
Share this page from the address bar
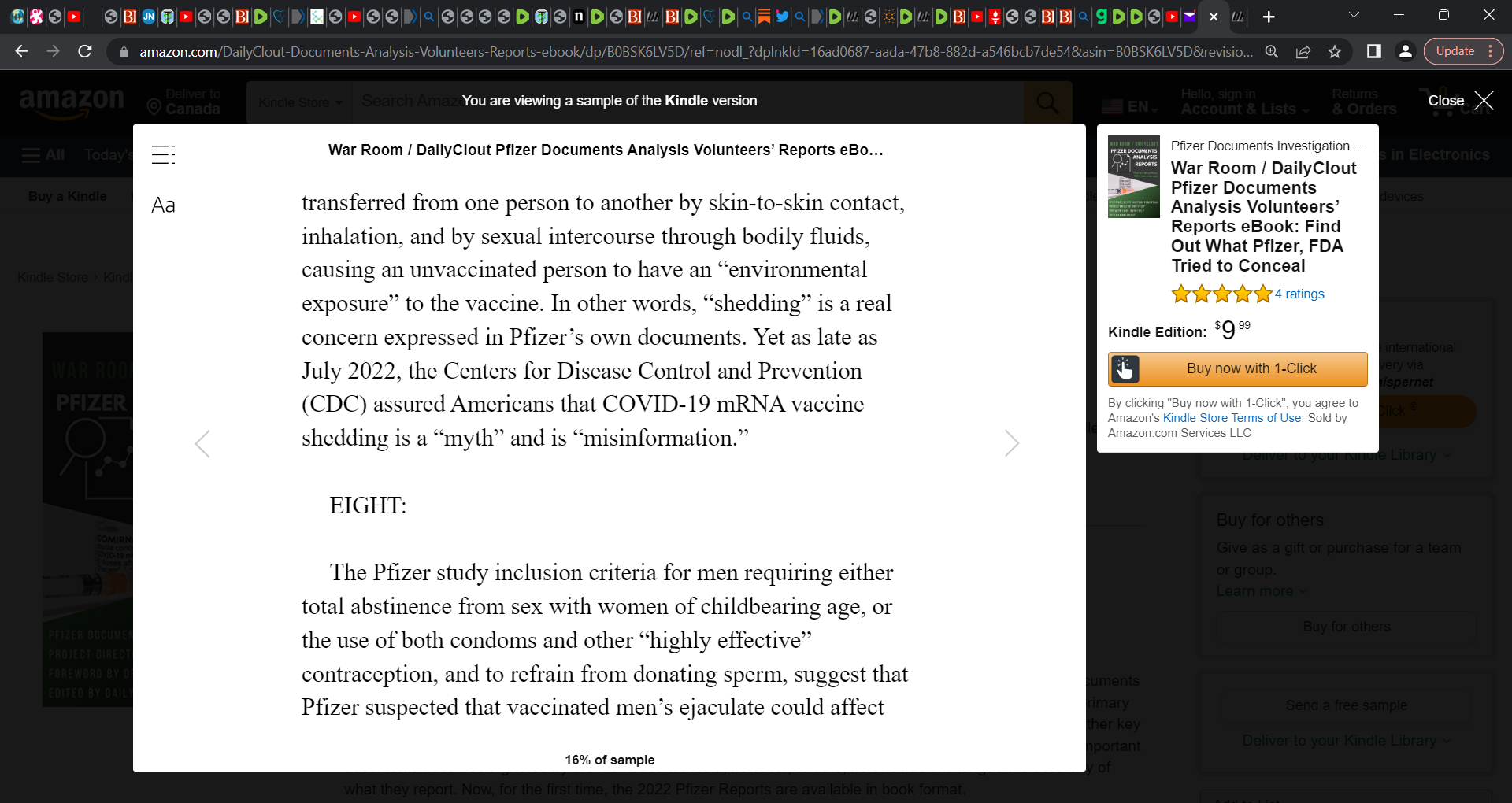coord(1303,52)
